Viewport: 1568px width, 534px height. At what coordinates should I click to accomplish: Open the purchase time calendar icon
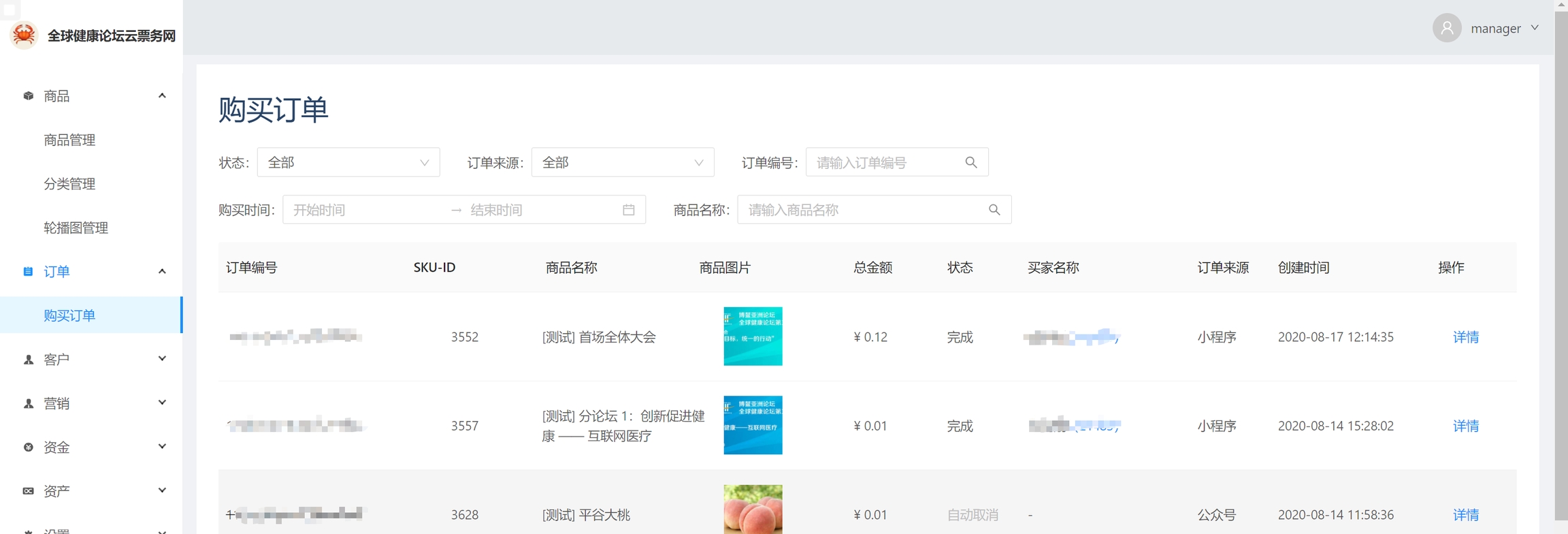[629, 210]
